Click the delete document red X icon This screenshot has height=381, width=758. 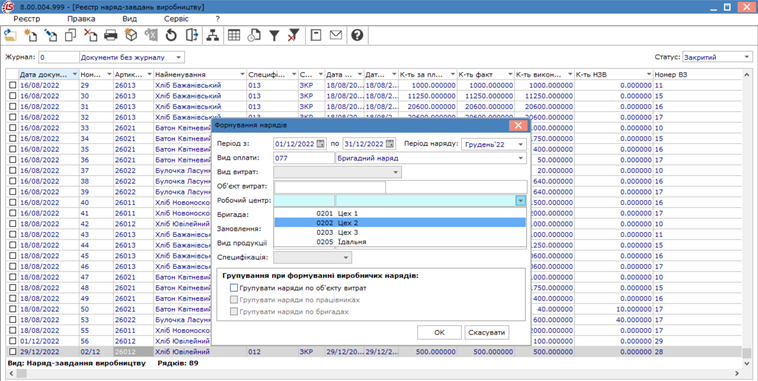(90, 35)
